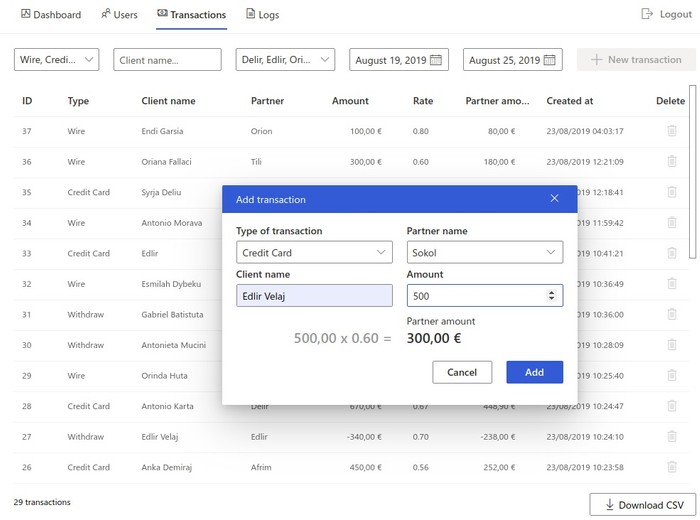Click trash icon for Oriana Fallaci row

[672, 162]
